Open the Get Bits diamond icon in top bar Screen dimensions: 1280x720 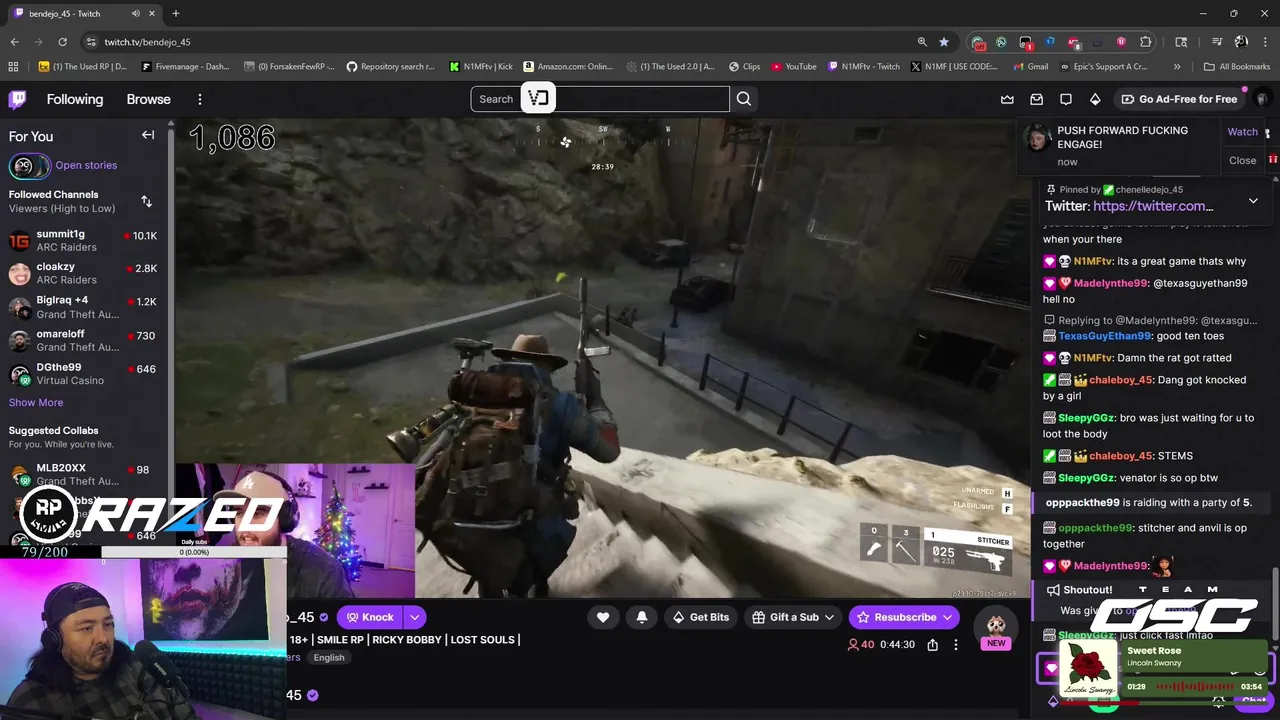click(x=1095, y=99)
